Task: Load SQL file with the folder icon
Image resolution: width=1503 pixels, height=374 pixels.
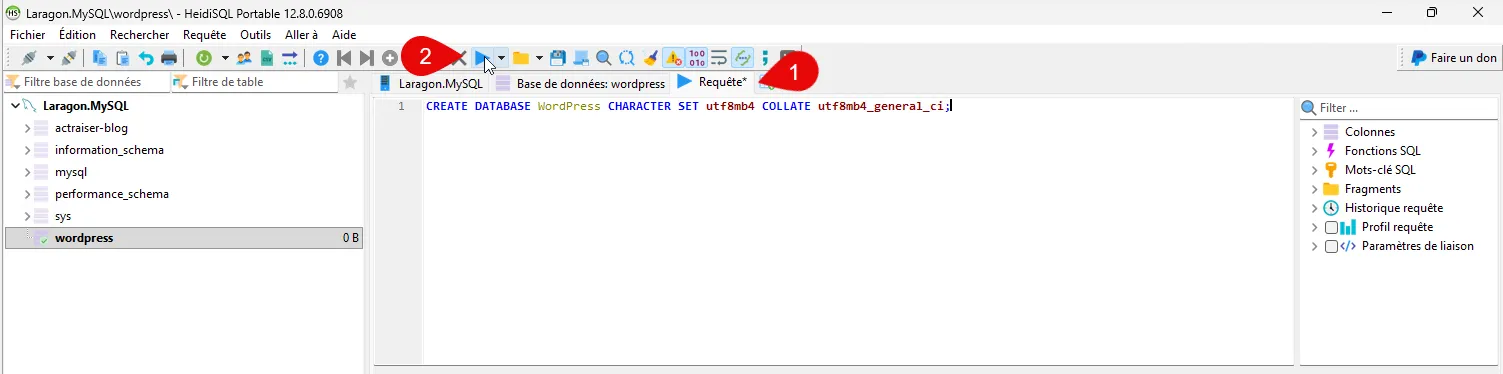Action: point(520,58)
